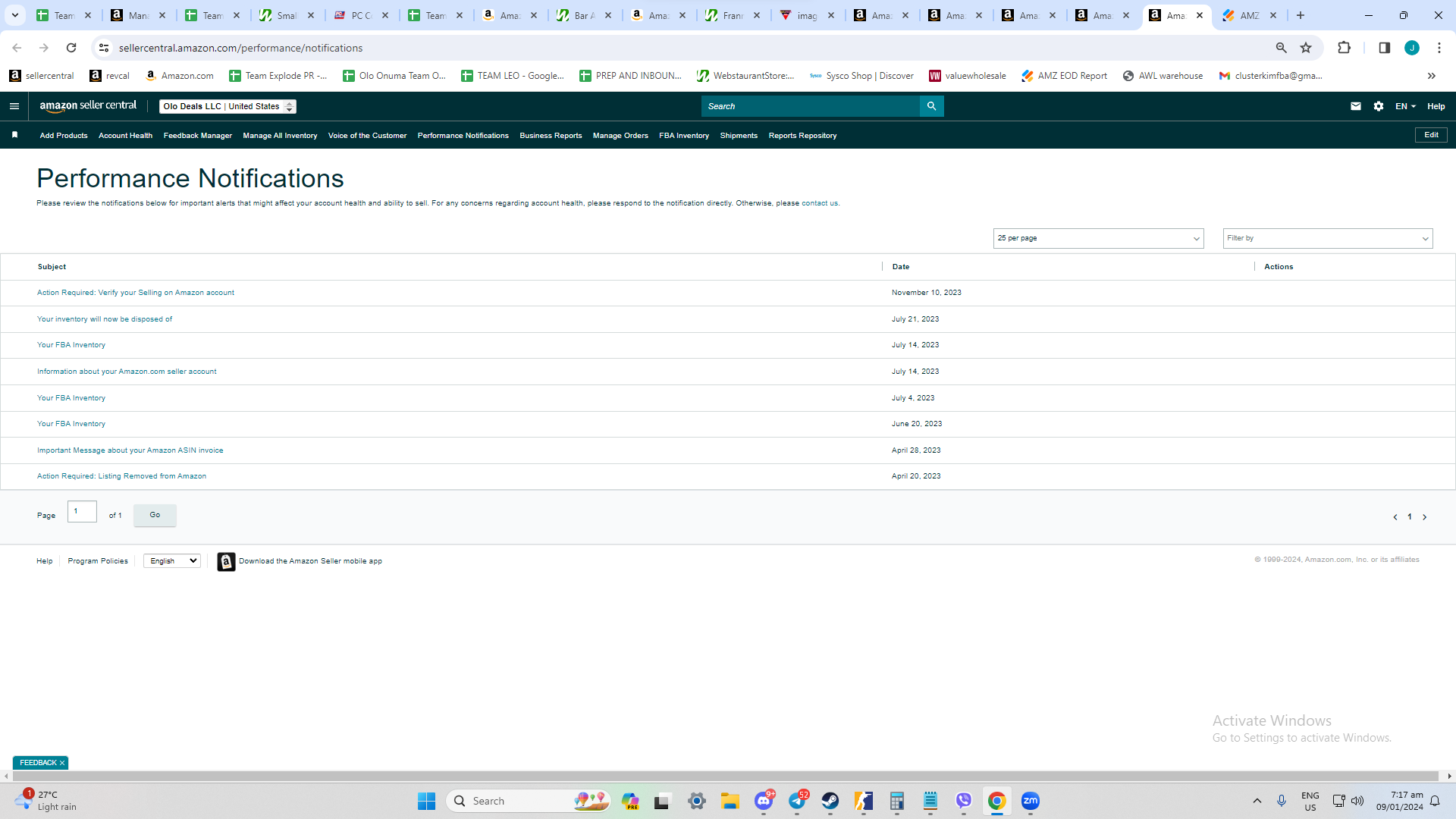Switch to the AMZ browser tab
This screenshot has width=1456, height=819.
point(1250,15)
